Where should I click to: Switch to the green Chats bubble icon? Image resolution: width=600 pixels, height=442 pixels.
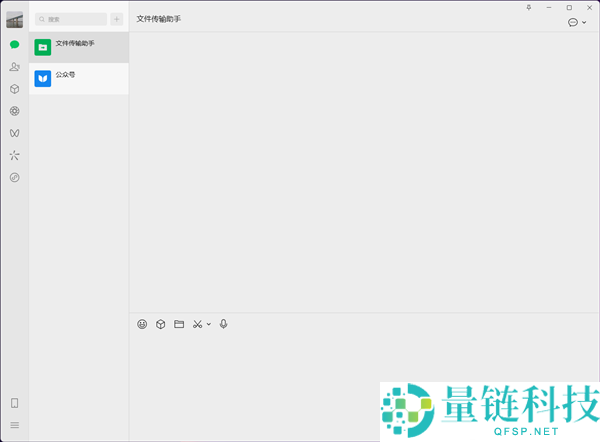click(x=15, y=45)
